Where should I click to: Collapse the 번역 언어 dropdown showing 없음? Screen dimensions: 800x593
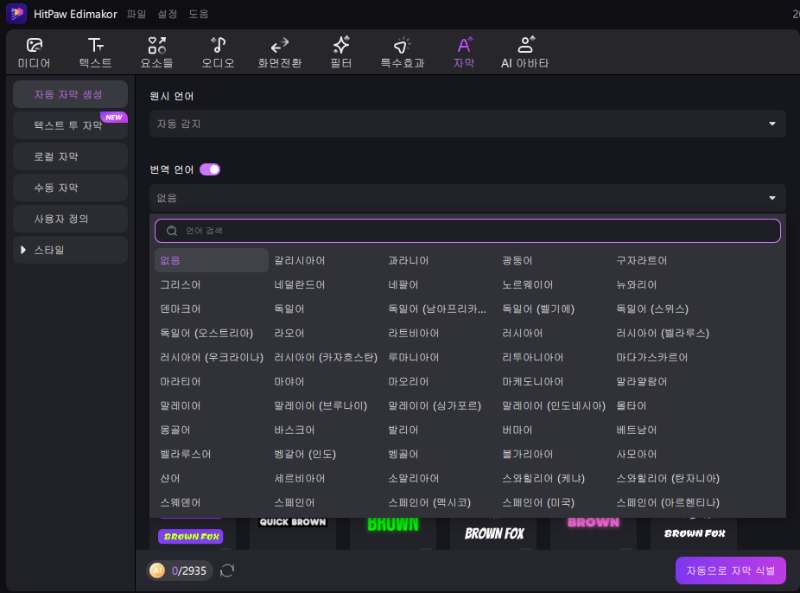pos(467,198)
